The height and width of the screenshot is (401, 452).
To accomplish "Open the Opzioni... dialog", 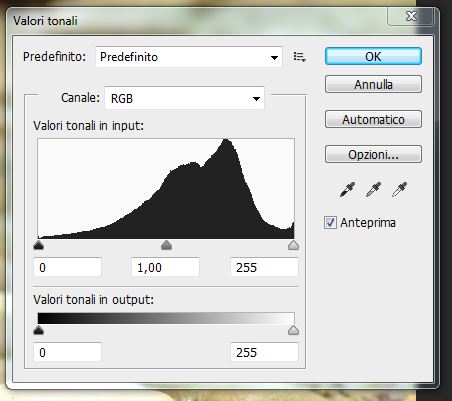I will [x=373, y=154].
